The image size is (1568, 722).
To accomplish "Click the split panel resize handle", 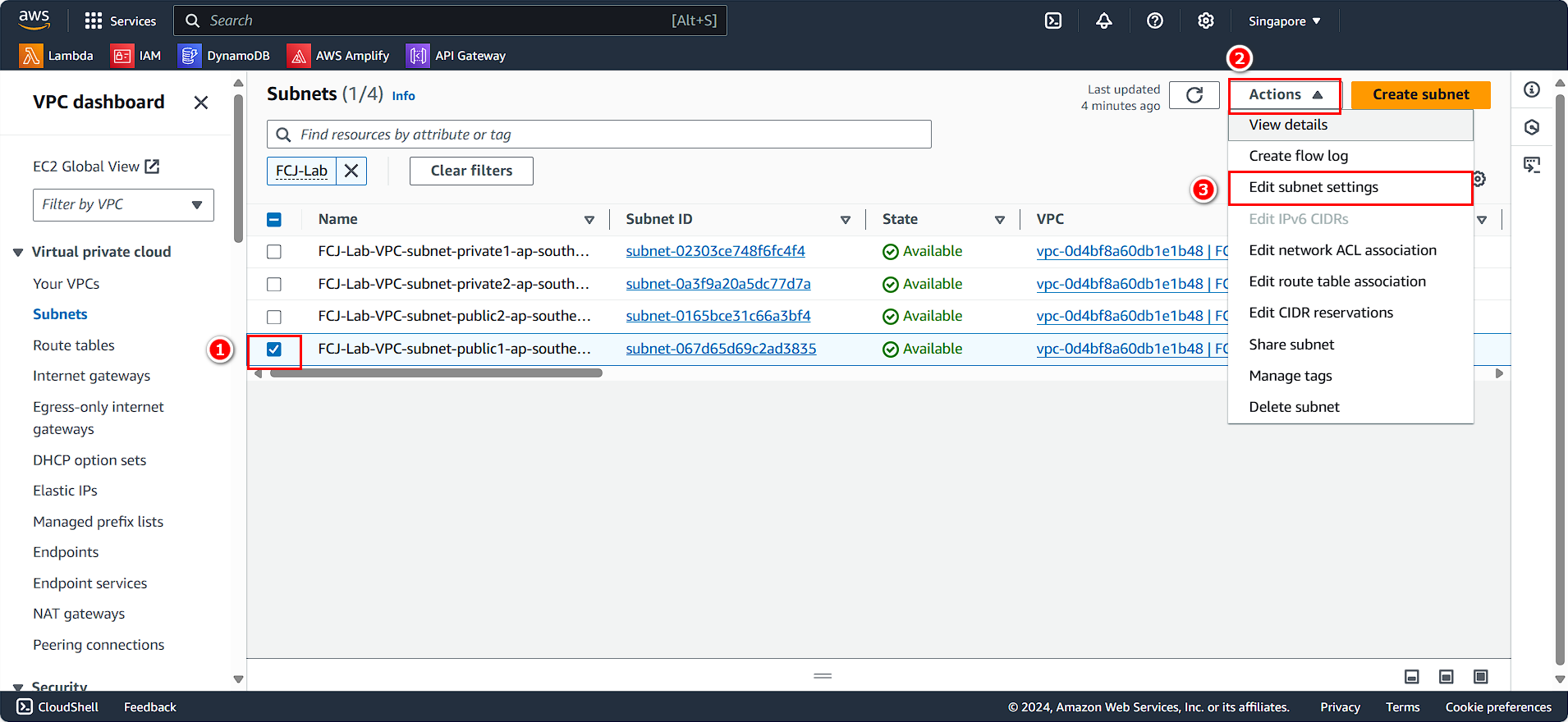I will tap(823, 676).
